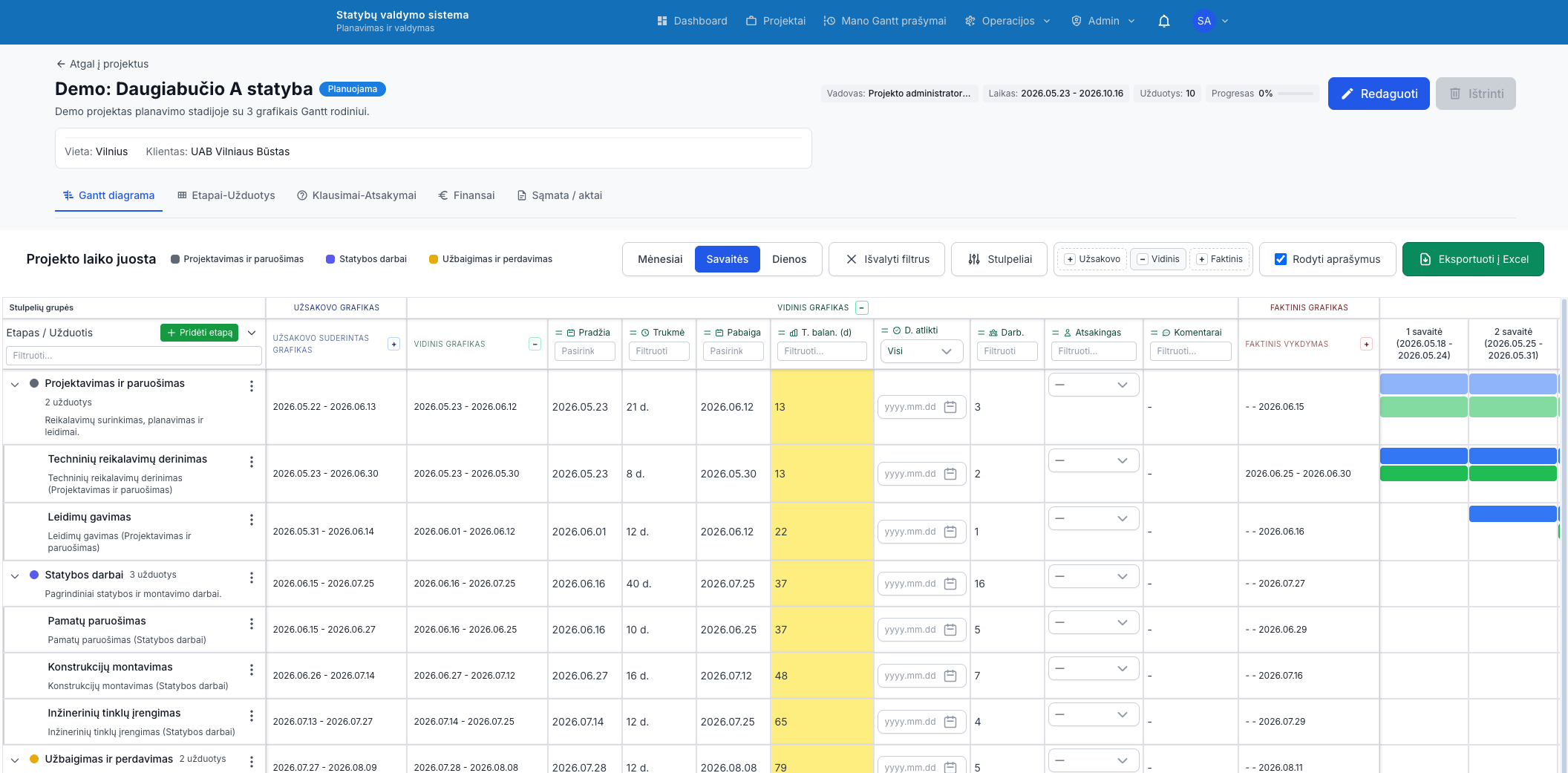The height and width of the screenshot is (773, 1568).
Task: Switch timeline to Mėnesiai view
Action: [659, 259]
